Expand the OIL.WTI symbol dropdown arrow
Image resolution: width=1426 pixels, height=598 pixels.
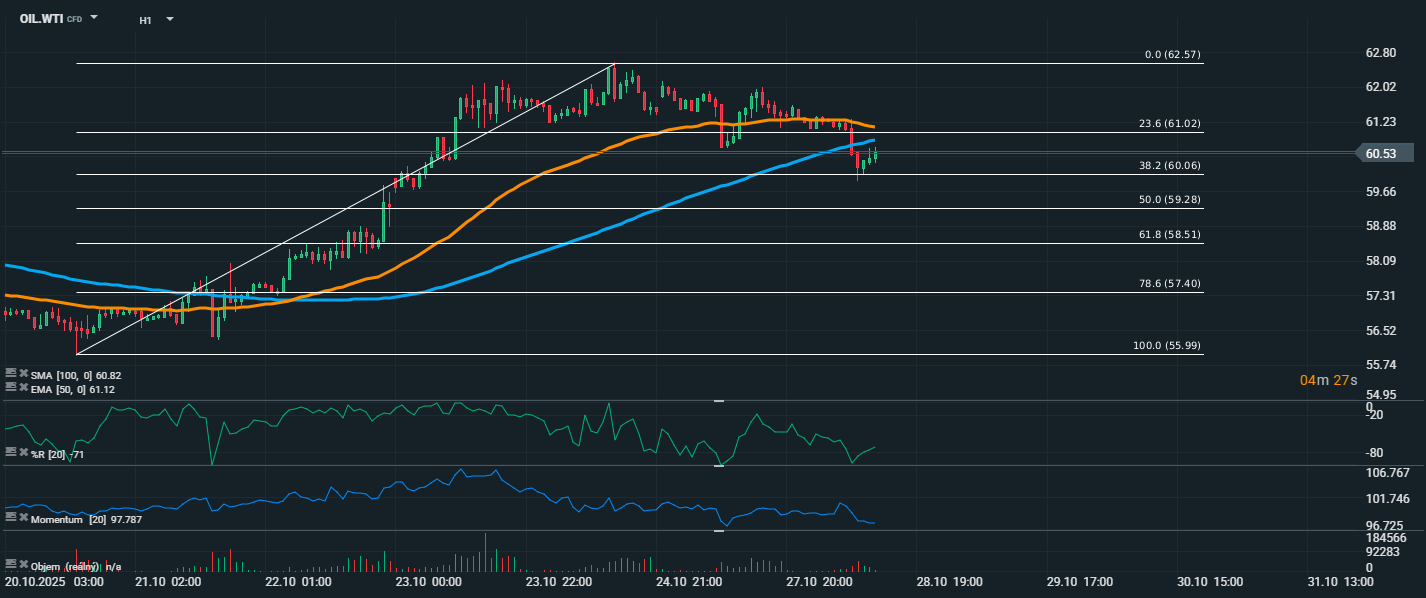click(x=94, y=18)
